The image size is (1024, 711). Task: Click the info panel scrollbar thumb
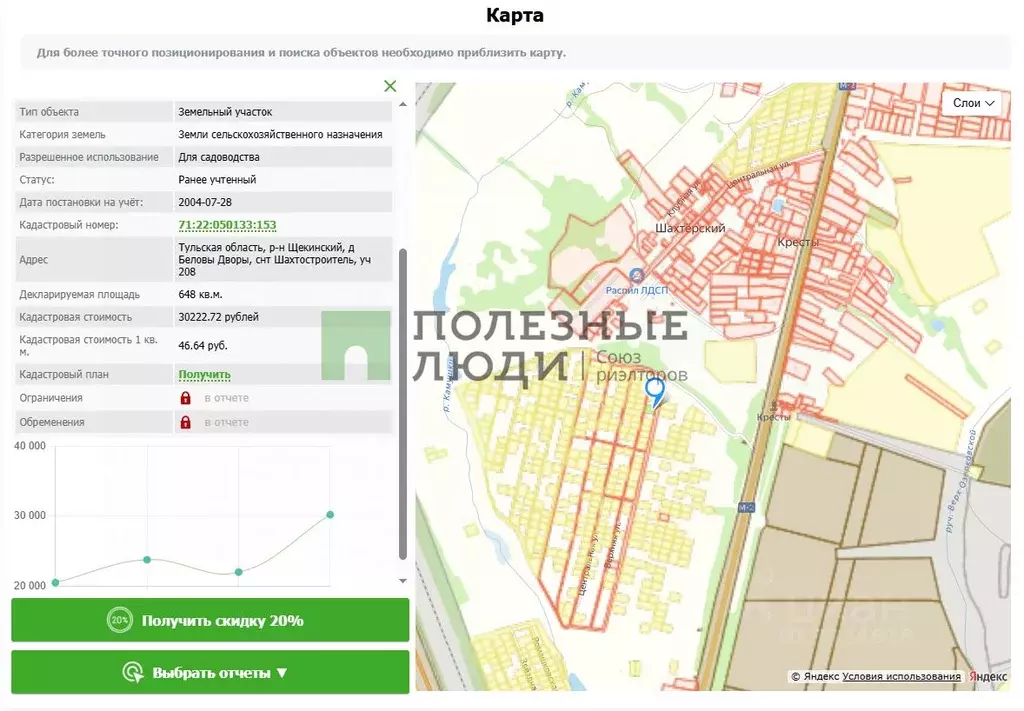click(x=403, y=403)
